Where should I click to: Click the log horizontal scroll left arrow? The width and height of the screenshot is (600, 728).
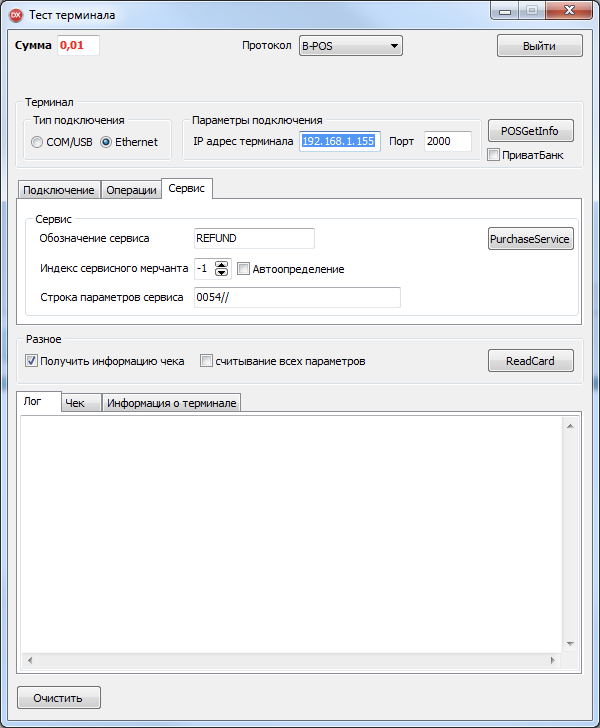(x=30, y=660)
